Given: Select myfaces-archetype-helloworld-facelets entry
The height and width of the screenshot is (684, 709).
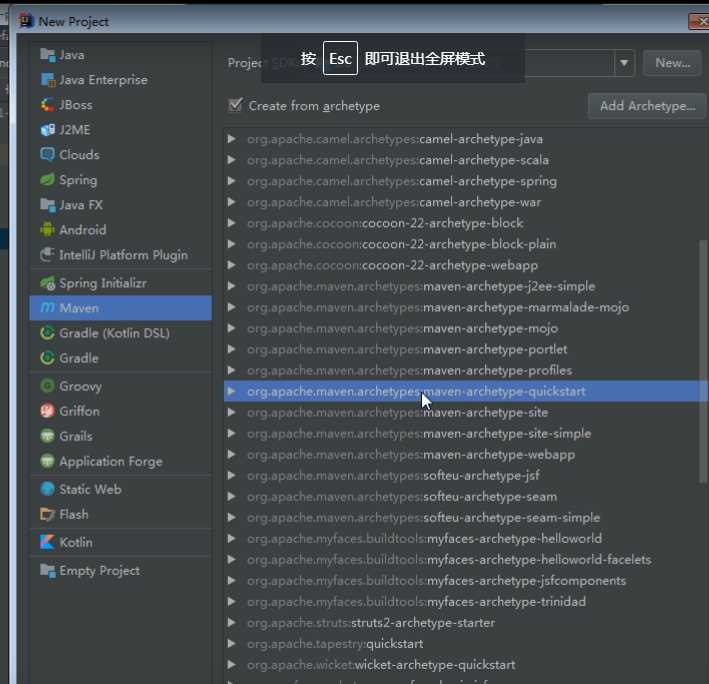Looking at the screenshot, I should (449, 560).
